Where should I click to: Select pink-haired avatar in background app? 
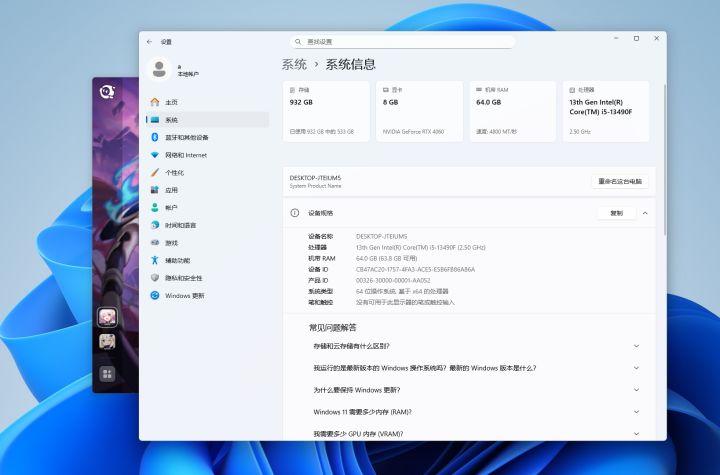(x=107, y=317)
